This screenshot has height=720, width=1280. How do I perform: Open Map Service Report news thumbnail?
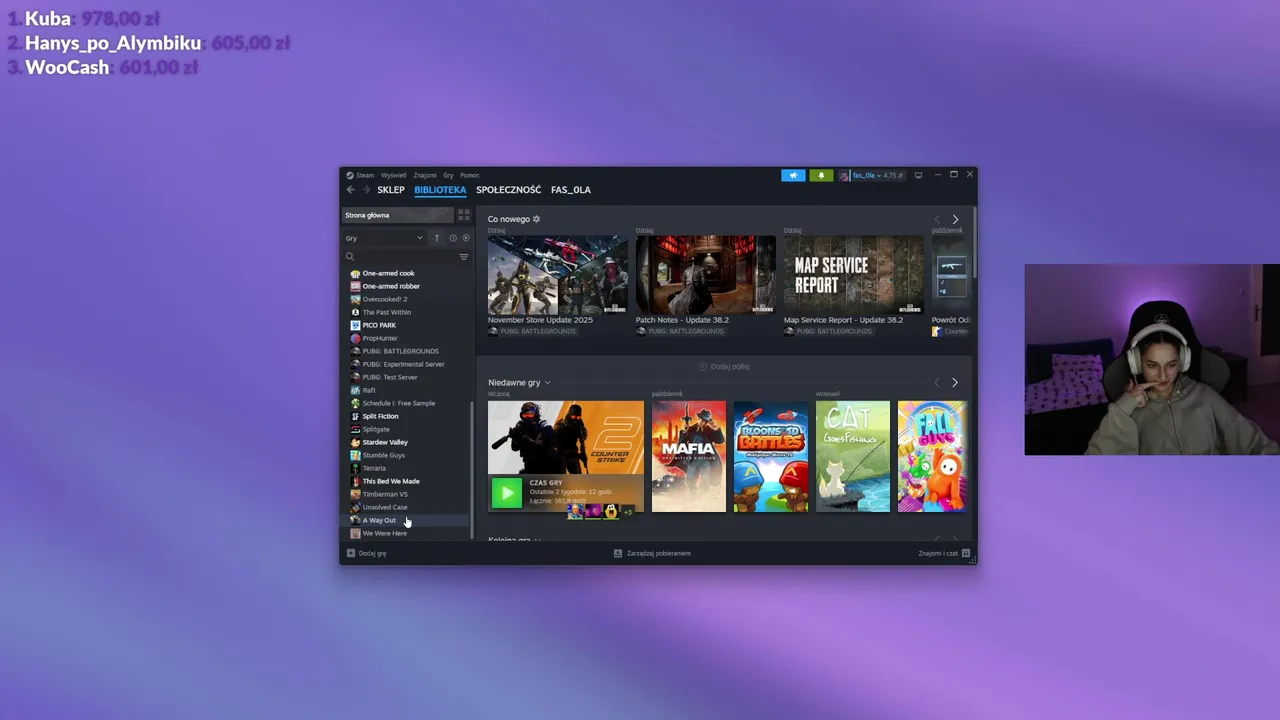coord(854,275)
